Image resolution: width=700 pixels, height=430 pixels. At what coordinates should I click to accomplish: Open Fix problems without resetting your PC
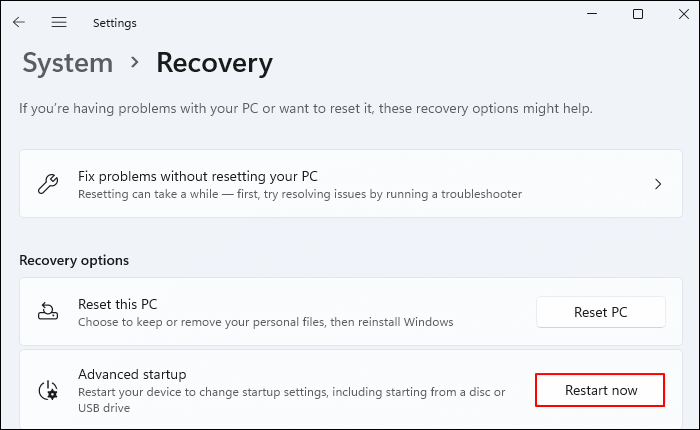[x=198, y=176]
